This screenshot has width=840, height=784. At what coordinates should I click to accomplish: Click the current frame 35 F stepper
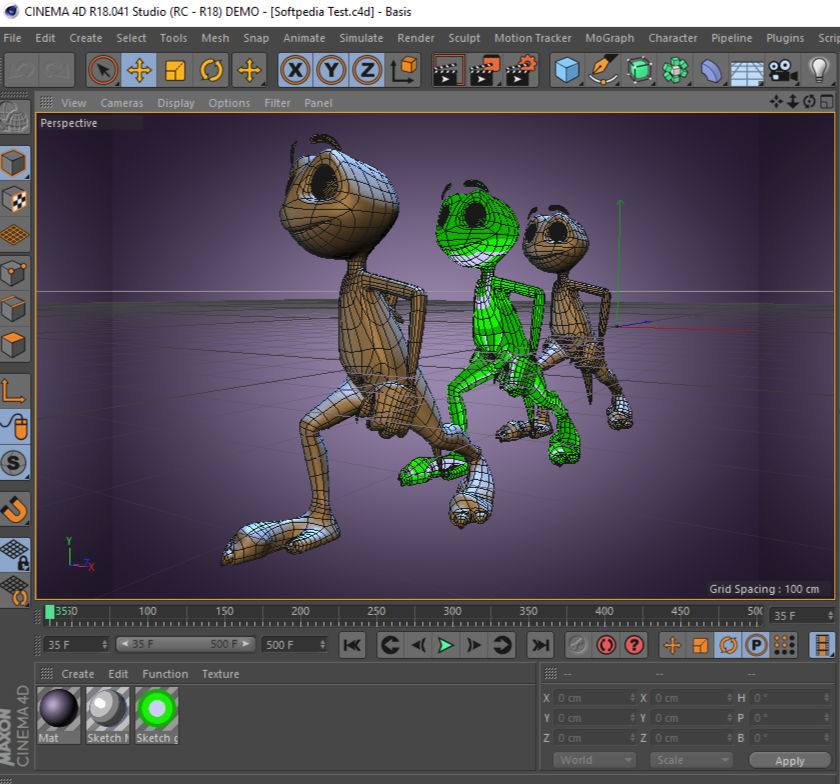point(105,645)
